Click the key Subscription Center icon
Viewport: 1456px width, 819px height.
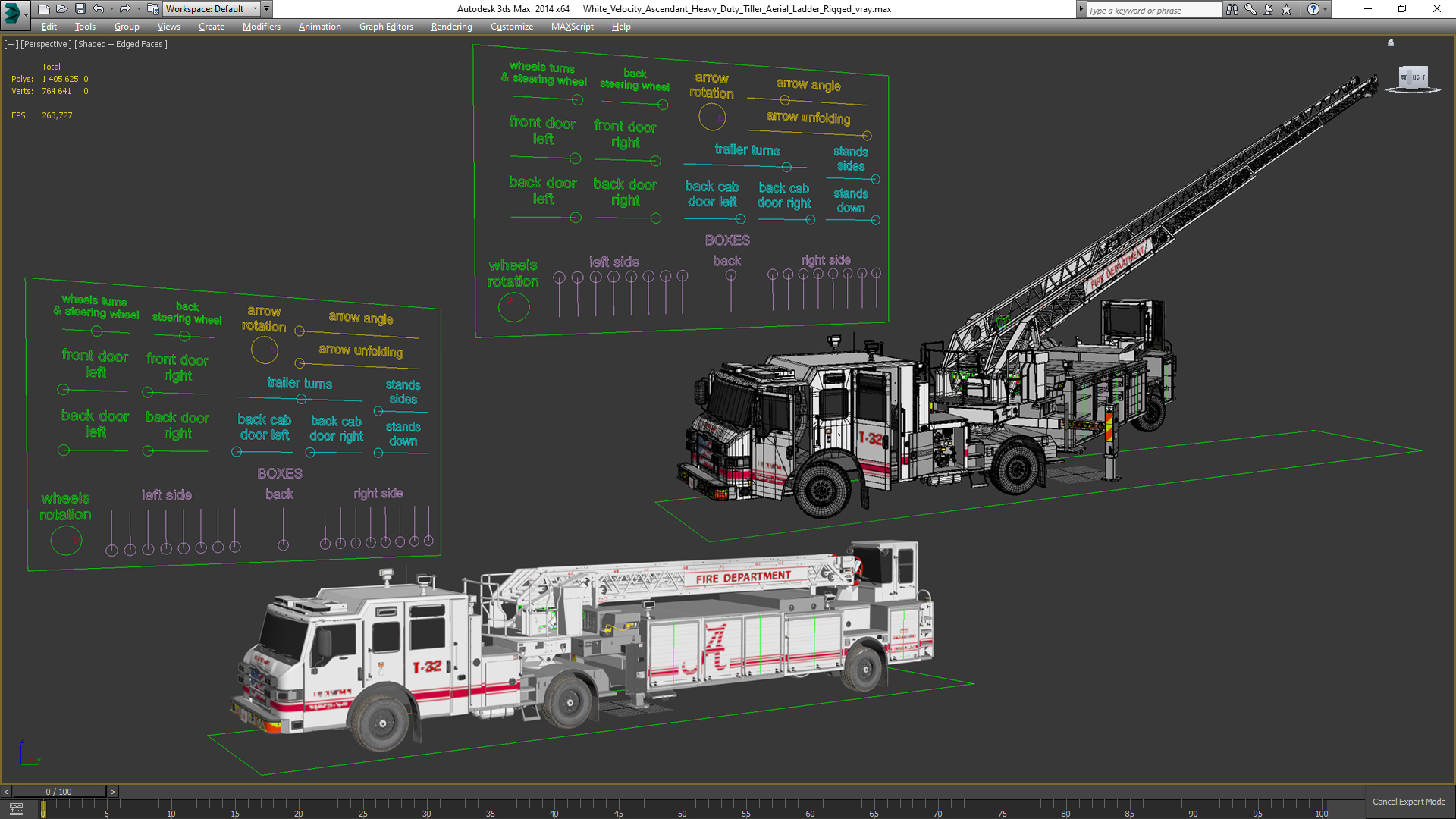pyautogui.click(x=1250, y=9)
